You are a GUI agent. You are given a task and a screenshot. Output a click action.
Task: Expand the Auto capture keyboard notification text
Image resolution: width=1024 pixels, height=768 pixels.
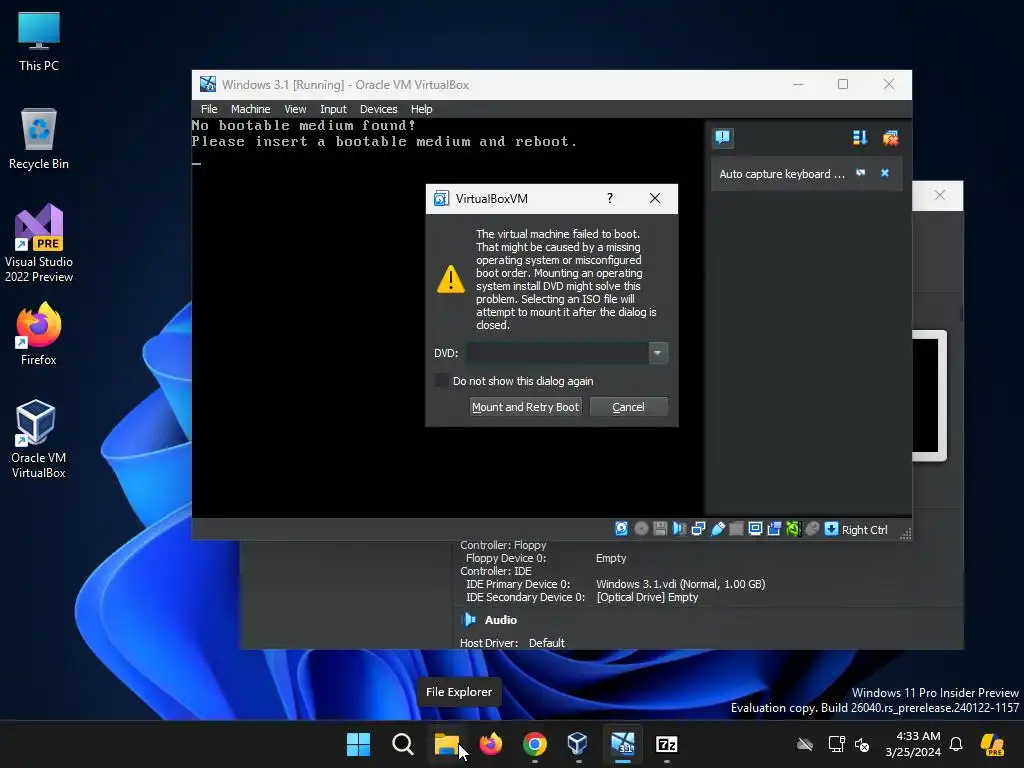(782, 174)
